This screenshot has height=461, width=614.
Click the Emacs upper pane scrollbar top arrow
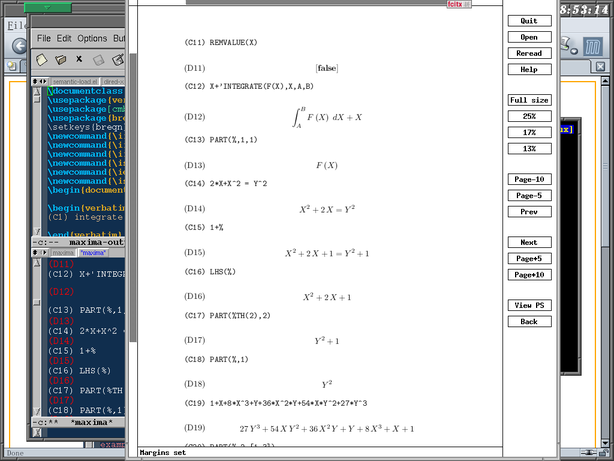[37, 92]
